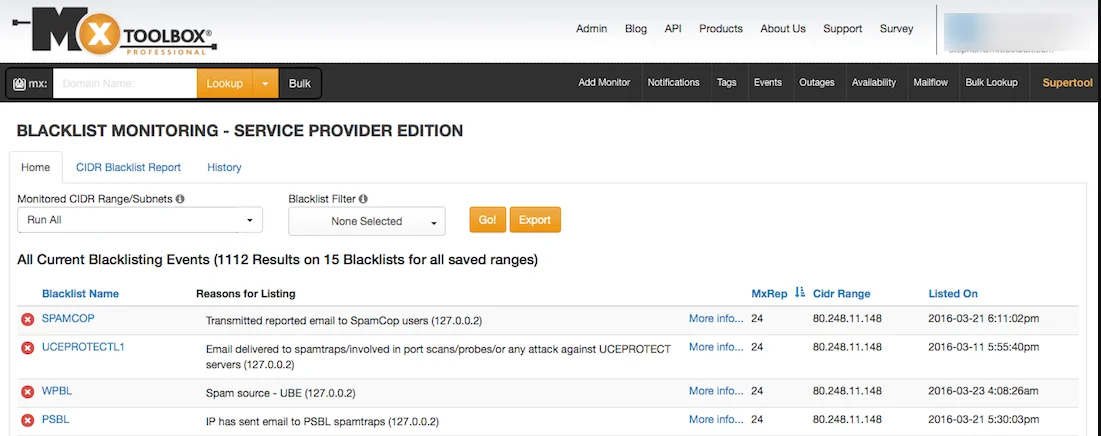Click info icon beside Blacklist Filter
The height and width of the screenshot is (436, 1101).
(363, 199)
